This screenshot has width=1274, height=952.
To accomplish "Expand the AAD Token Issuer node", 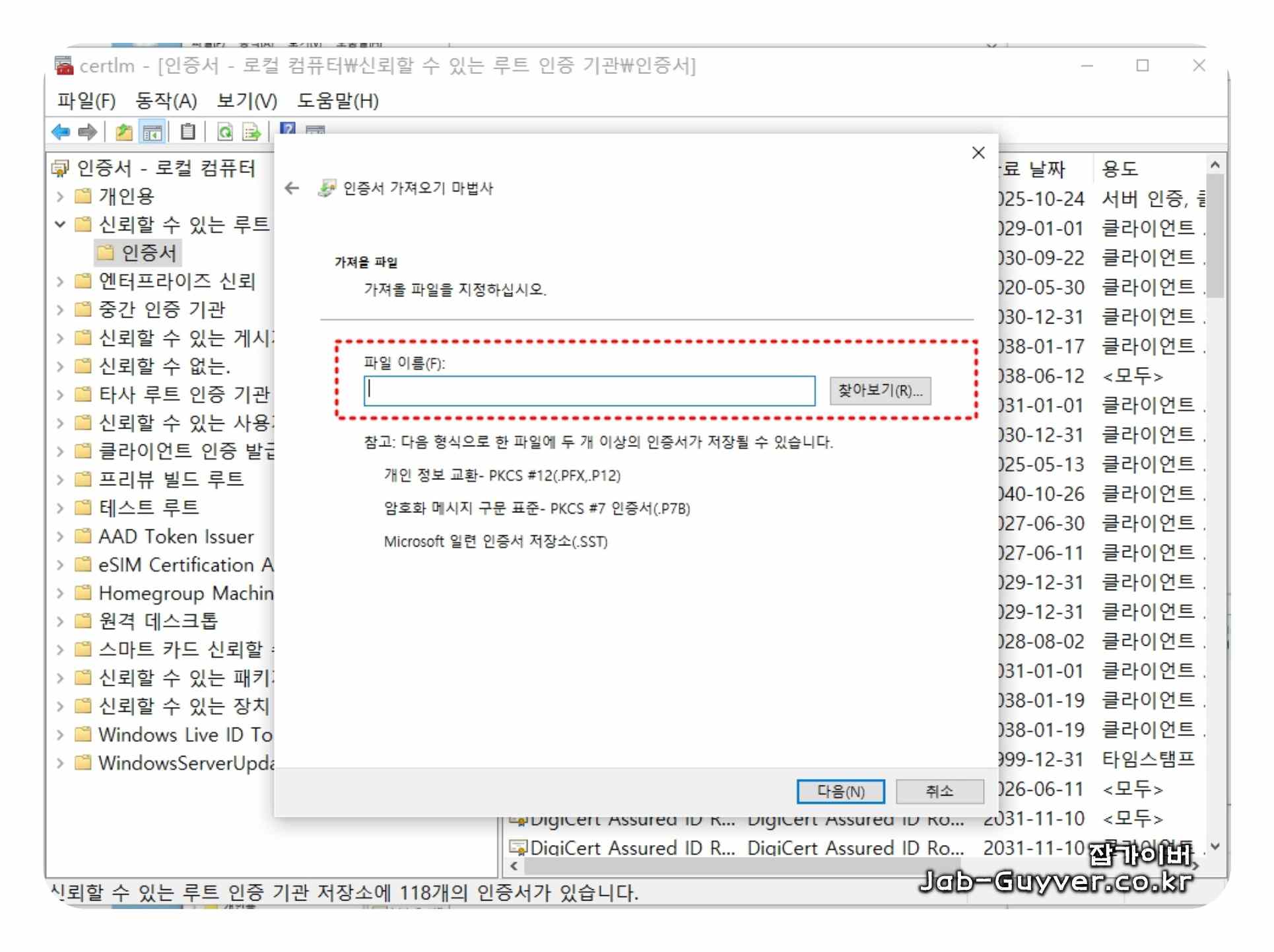I will tap(60, 537).
